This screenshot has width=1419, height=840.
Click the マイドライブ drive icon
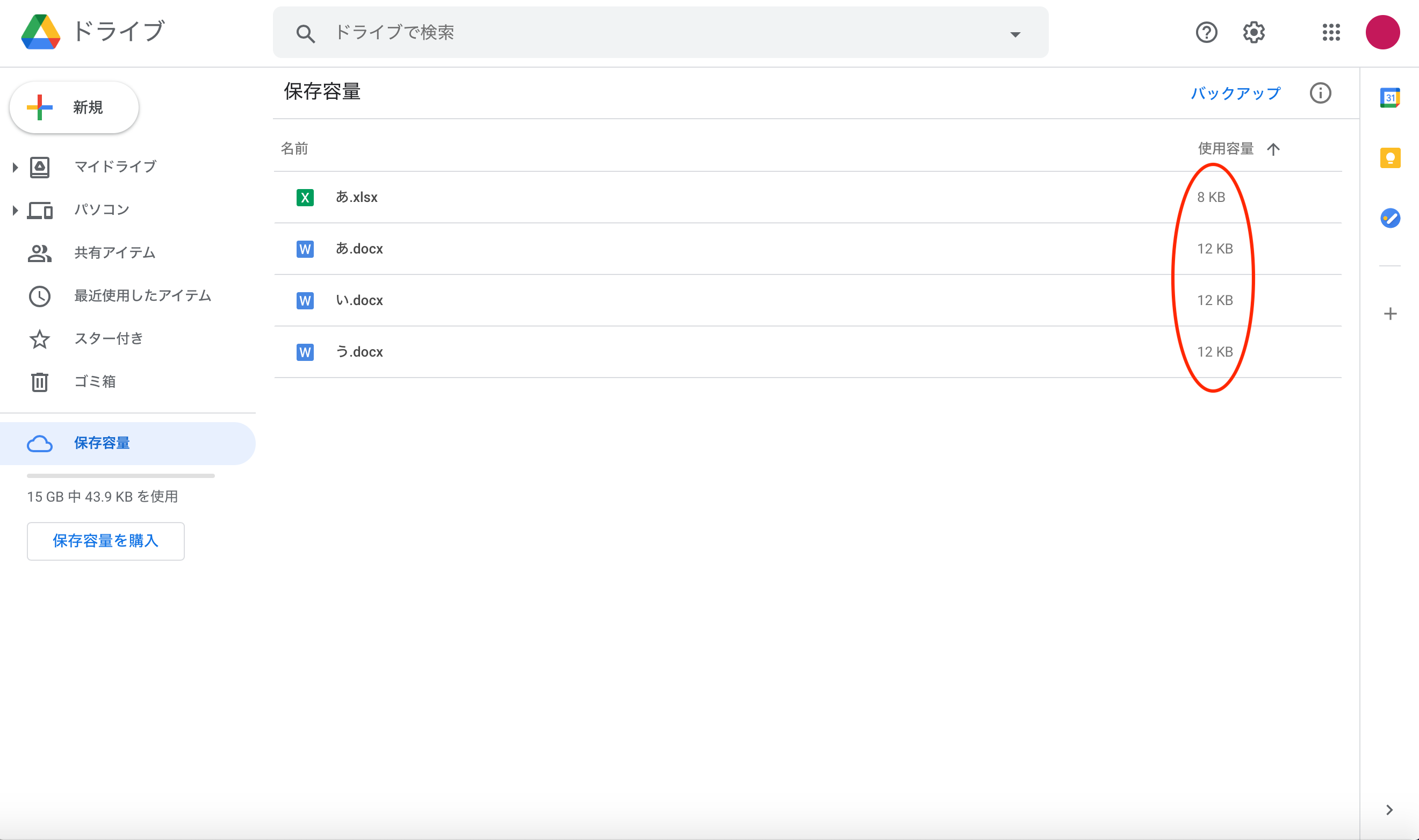coord(40,168)
